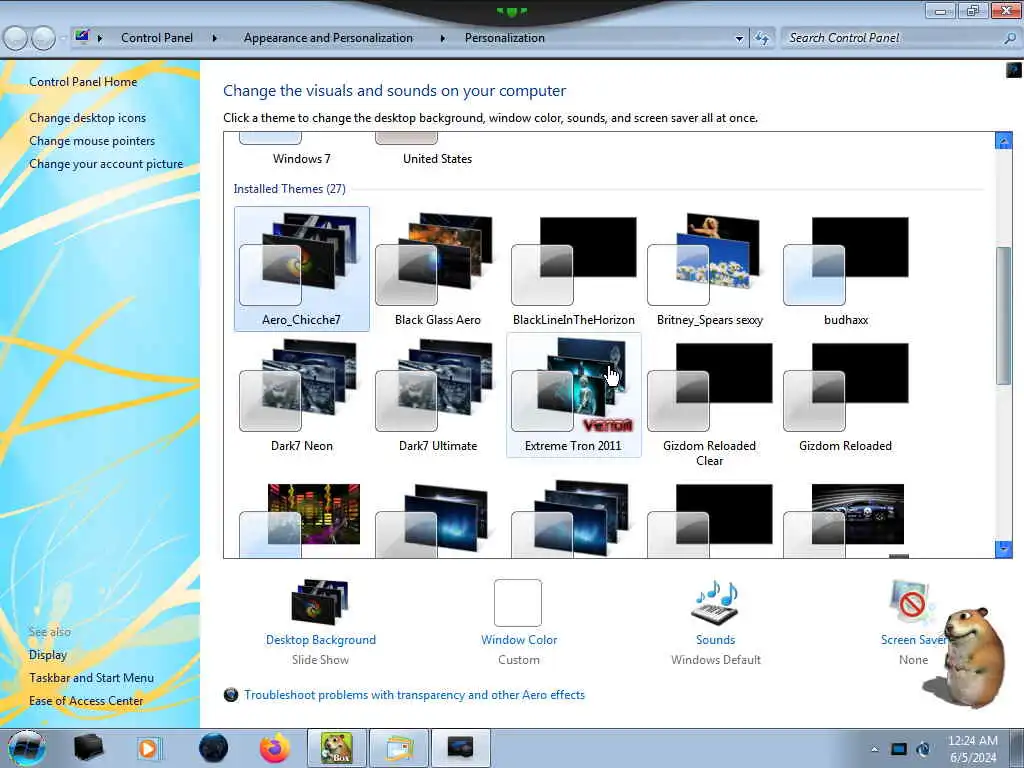Screen dimensions: 1024x768
Task: Click the Installed Themes (27) header
Action: 289,189
